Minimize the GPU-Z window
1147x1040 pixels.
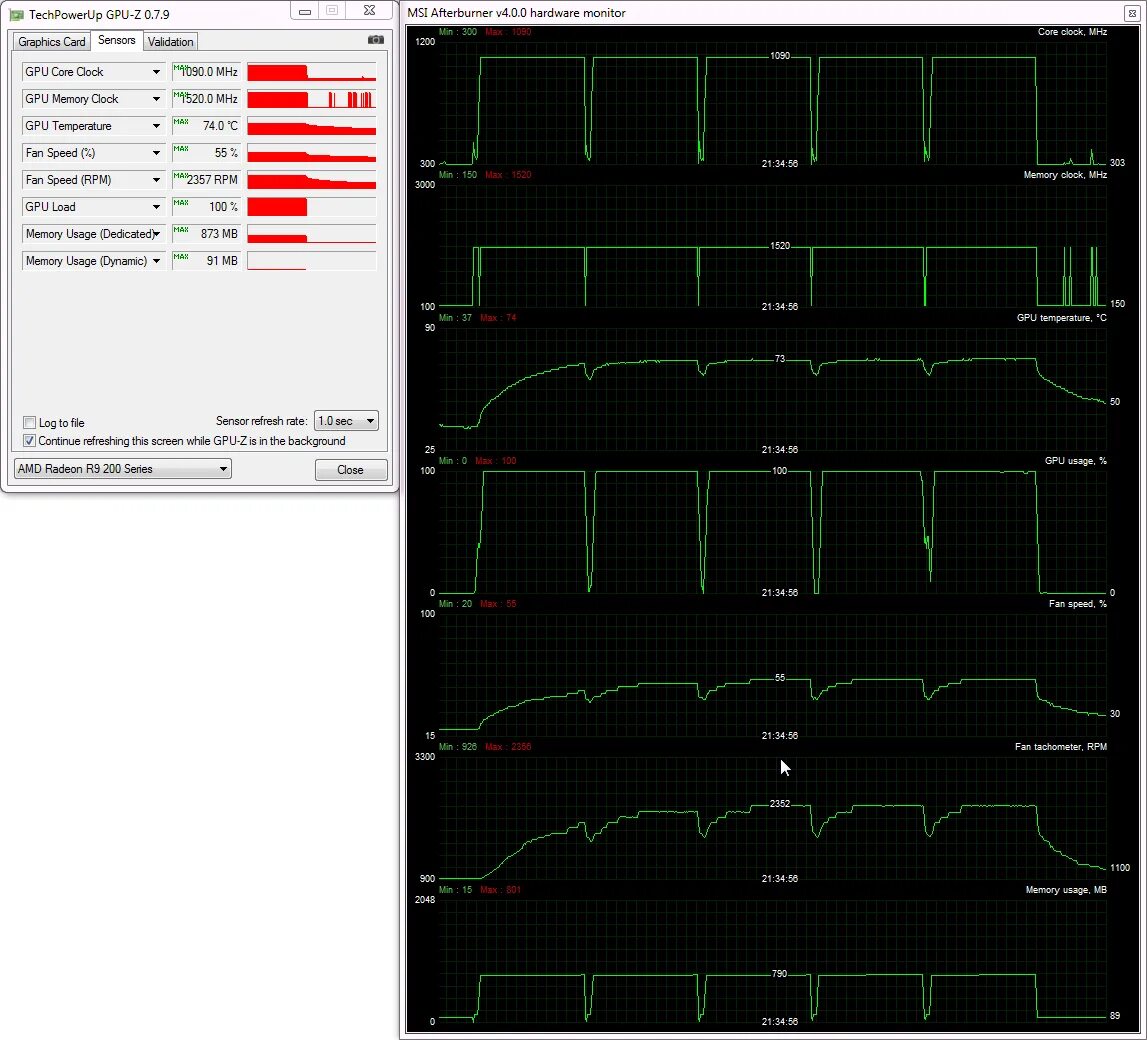304,11
